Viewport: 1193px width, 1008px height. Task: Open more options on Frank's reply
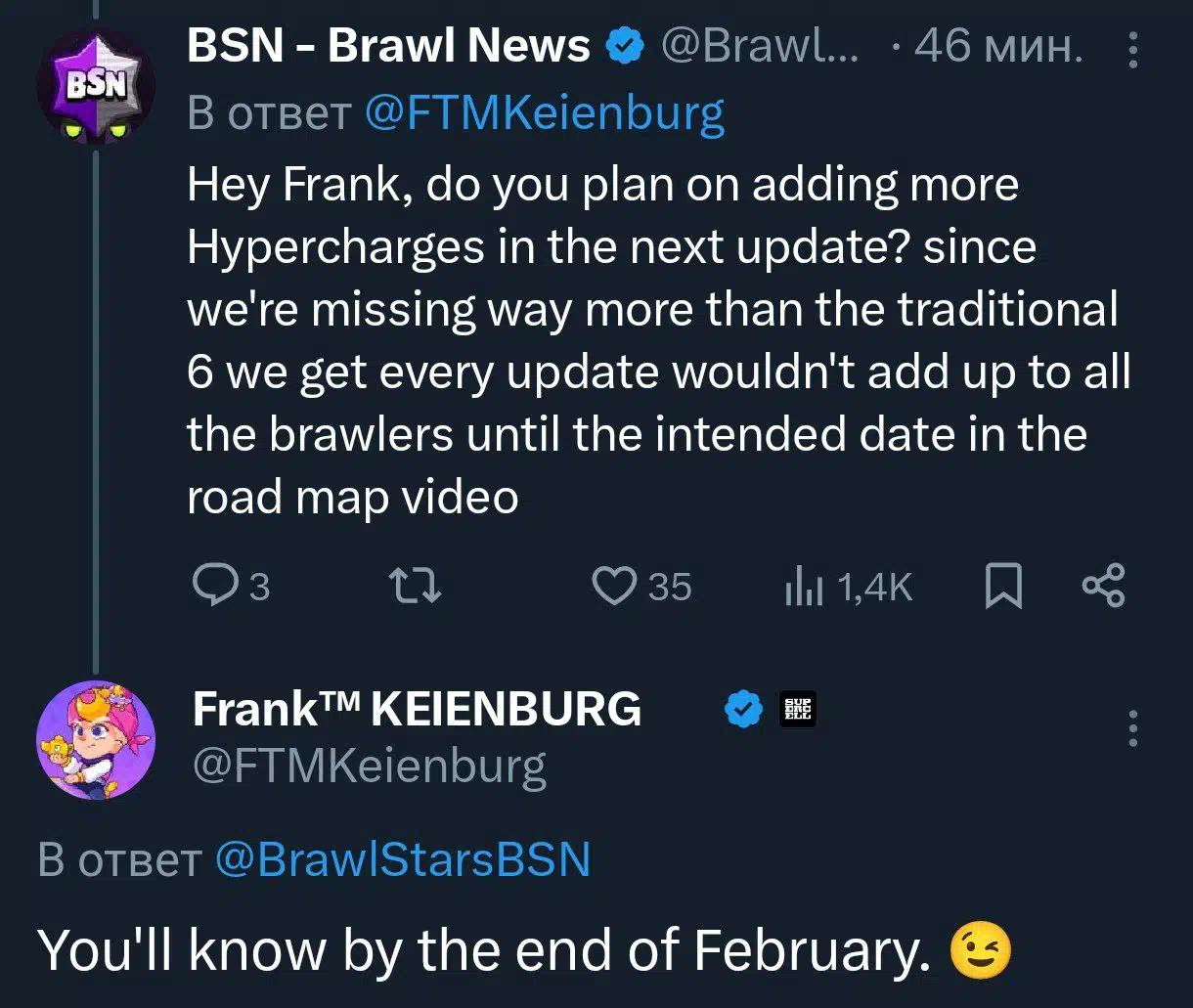(1133, 727)
